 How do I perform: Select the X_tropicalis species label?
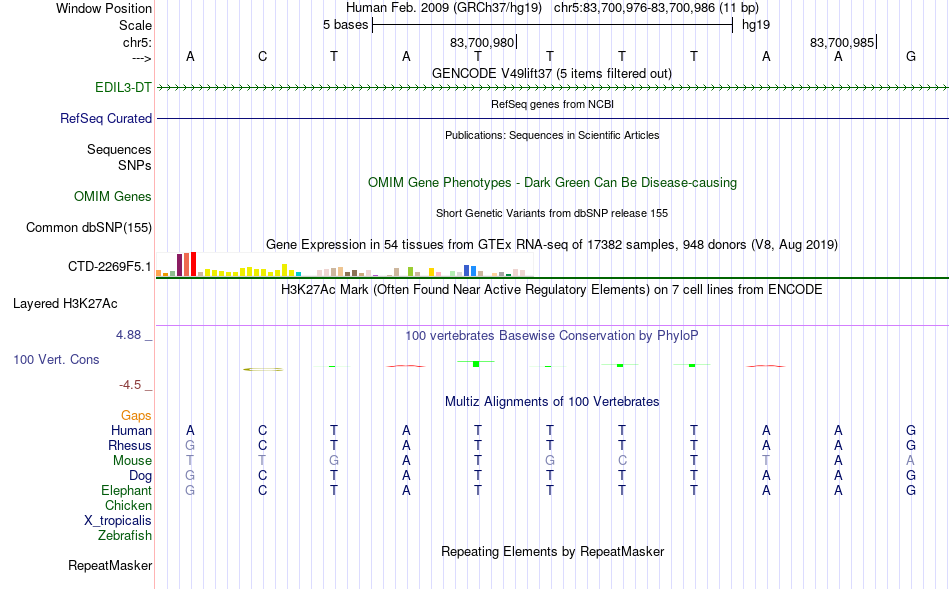(x=118, y=521)
